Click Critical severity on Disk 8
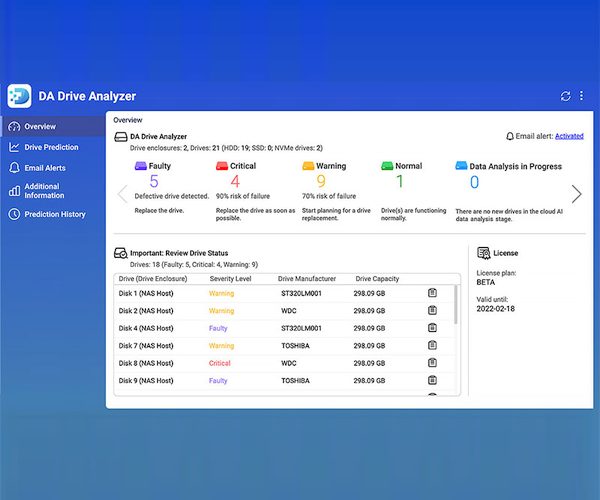Screen dimensions: 600x500 220,363
